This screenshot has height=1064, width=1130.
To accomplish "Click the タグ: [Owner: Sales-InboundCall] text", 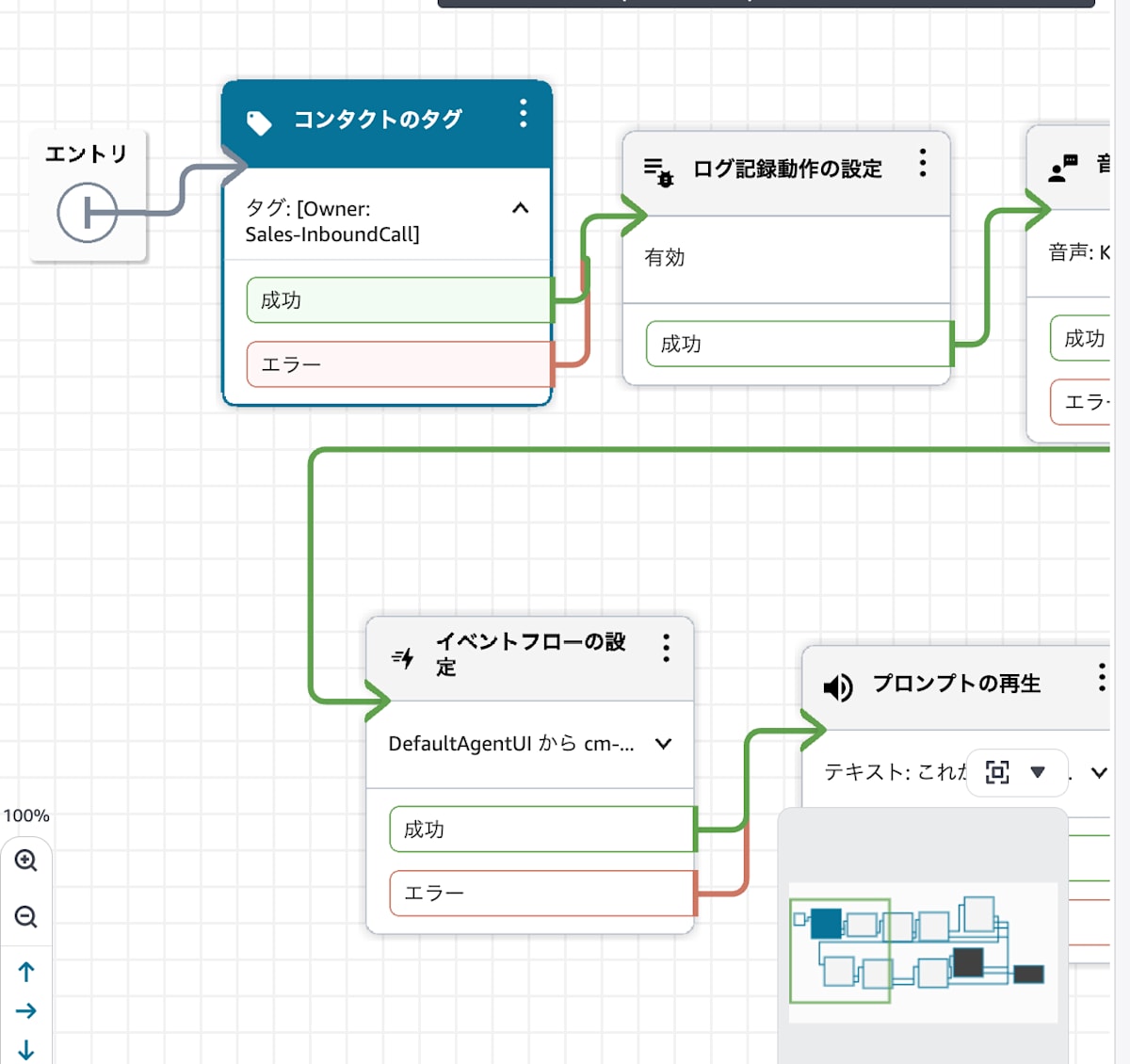I will [332, 221].
